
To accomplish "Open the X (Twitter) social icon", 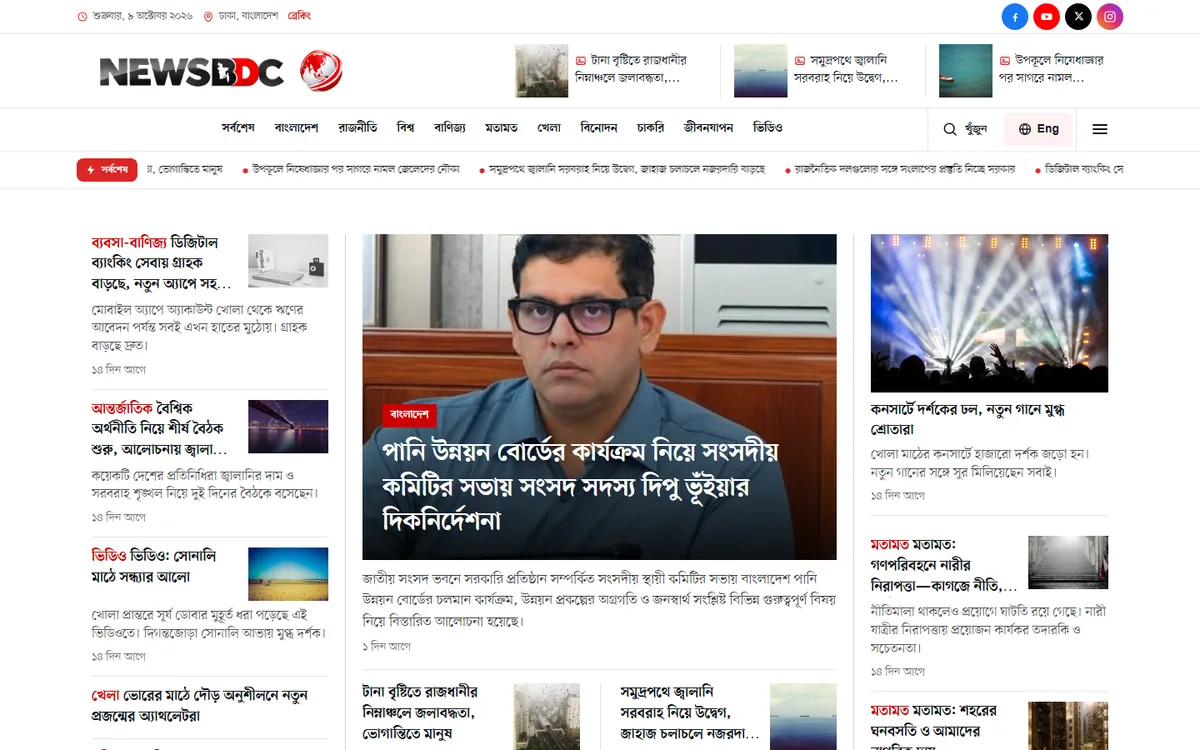I will (x=1078, y=17).
